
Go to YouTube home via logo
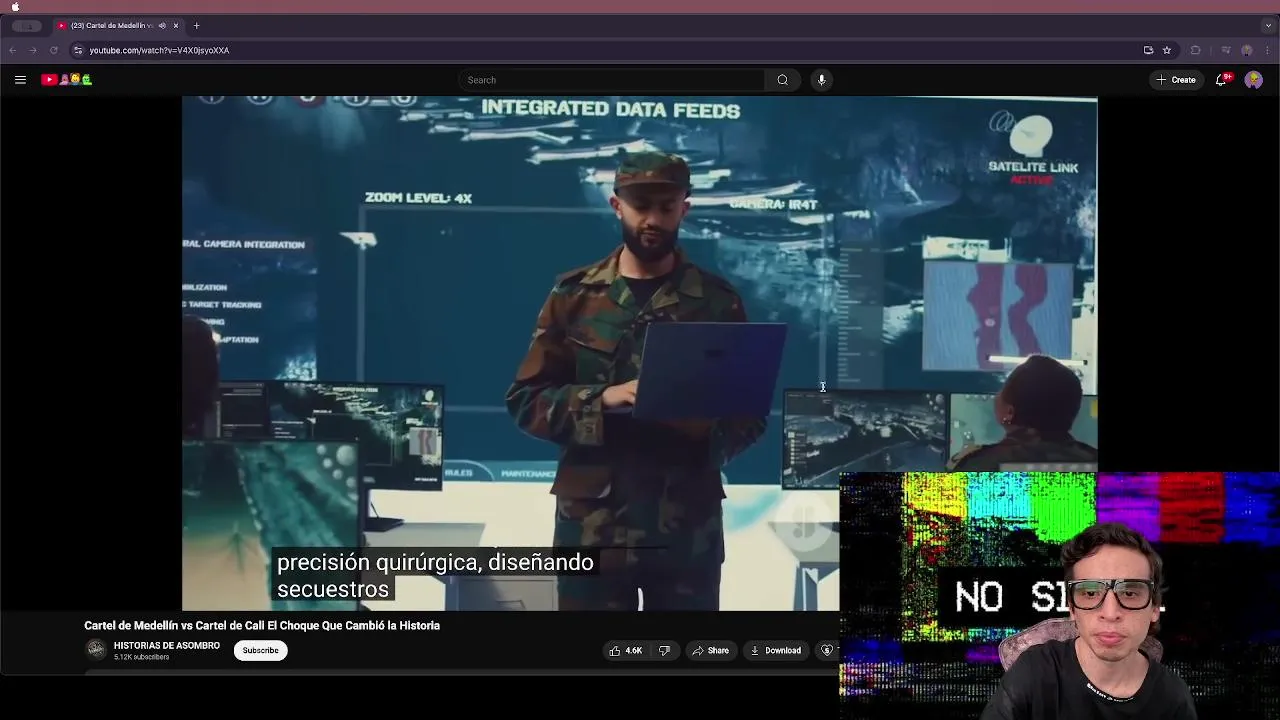pyautogui.click(x=66, y=80)
